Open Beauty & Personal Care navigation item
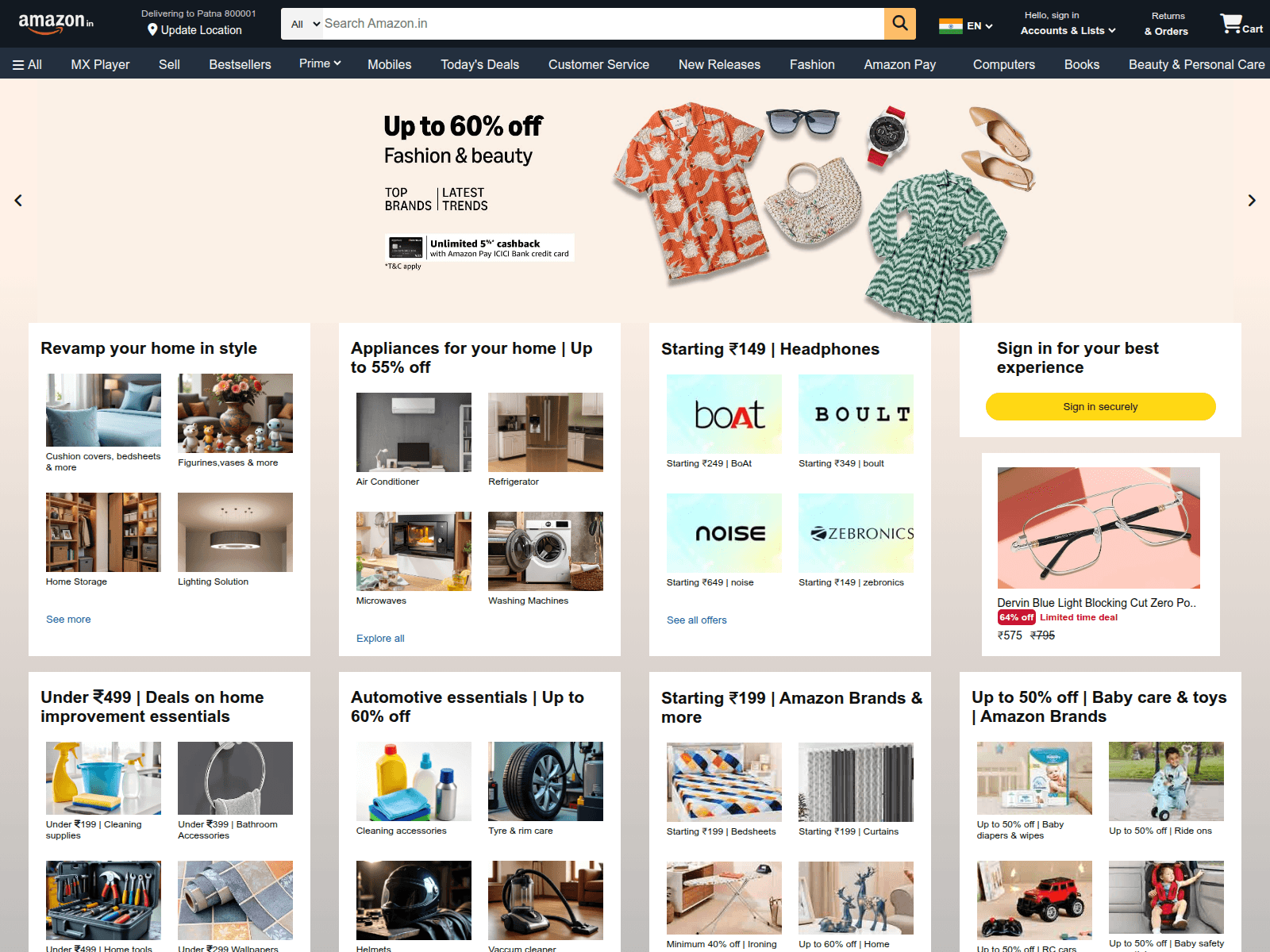Screen dimensions: 1270x952 pos(1196,64)
